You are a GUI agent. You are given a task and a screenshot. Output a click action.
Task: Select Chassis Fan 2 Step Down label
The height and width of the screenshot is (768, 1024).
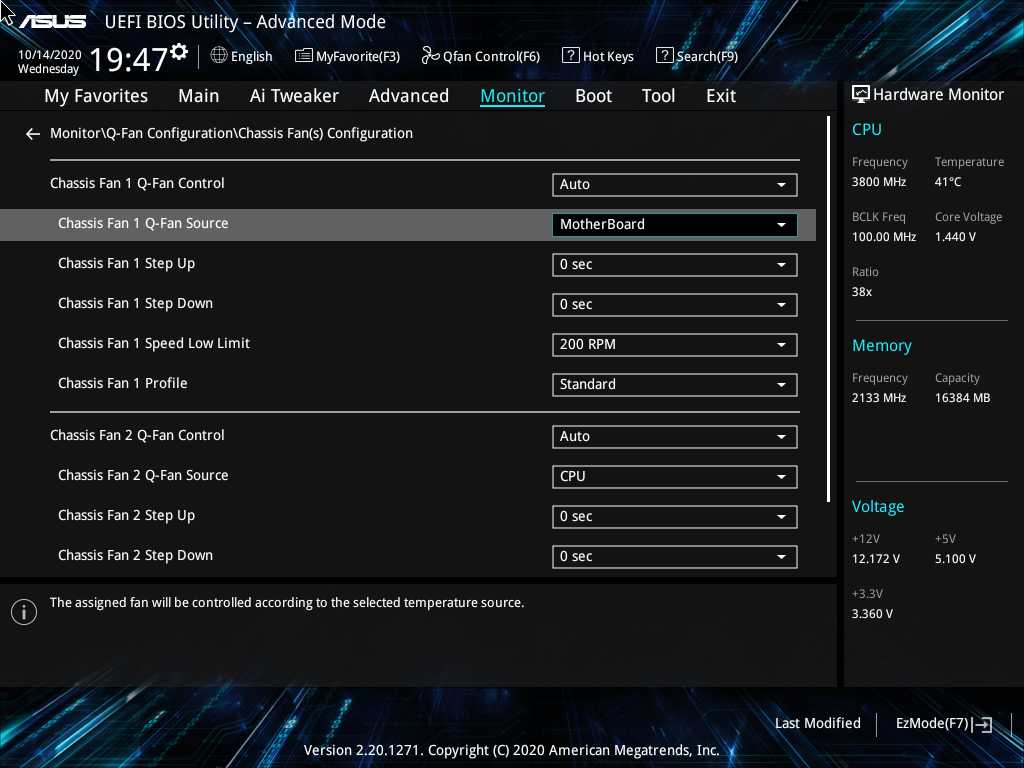pos(135,556)
